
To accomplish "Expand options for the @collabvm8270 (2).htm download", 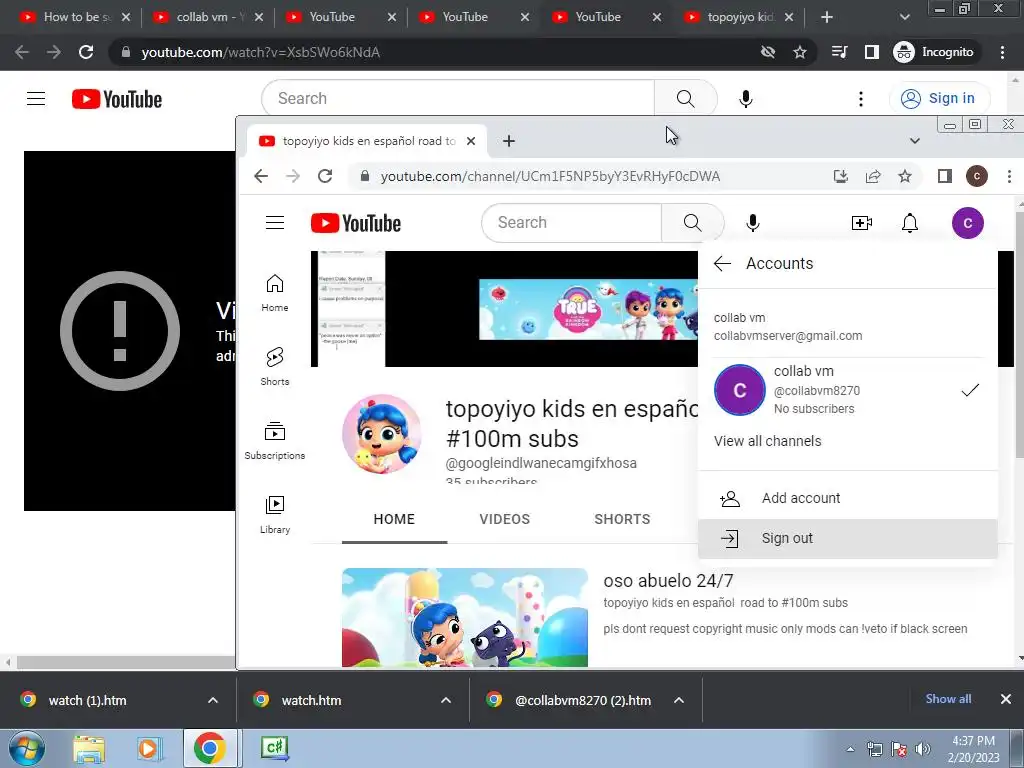I will [679, 700].
